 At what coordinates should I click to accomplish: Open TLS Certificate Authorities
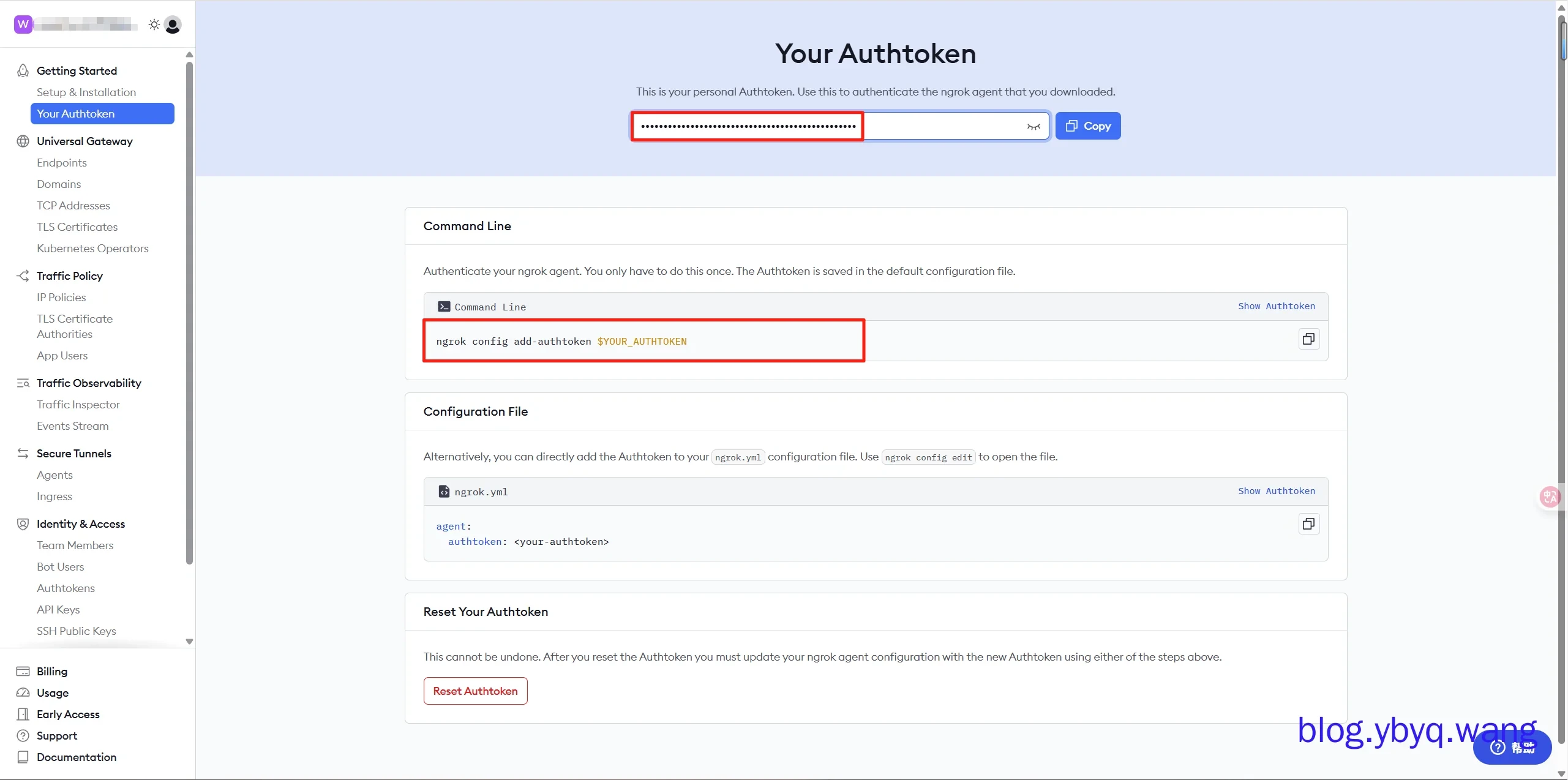pos(75,326)
